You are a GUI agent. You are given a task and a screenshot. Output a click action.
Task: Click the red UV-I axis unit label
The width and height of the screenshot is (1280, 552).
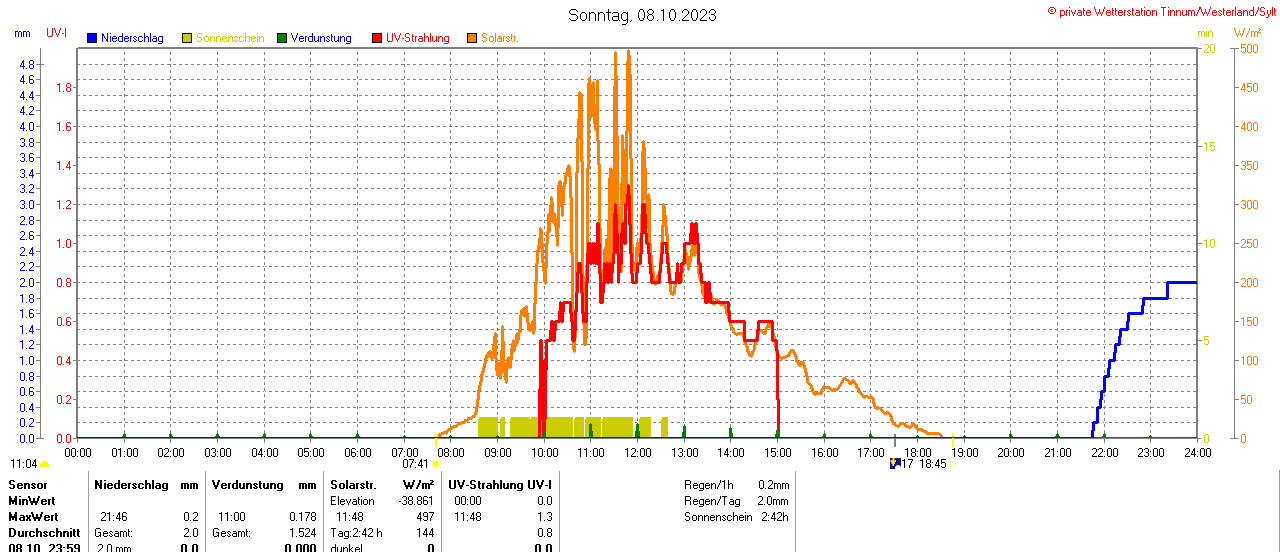click(57, 33)
